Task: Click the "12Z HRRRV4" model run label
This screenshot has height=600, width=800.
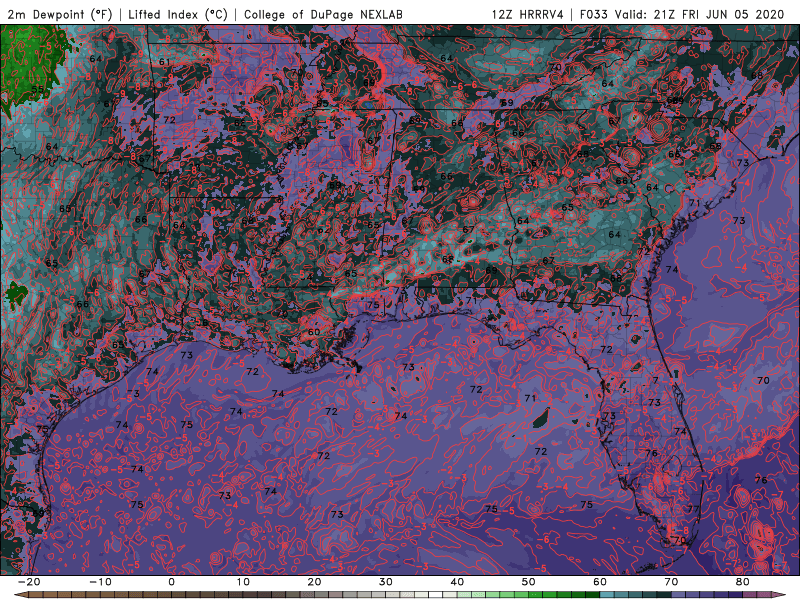Action: [528, 14]
